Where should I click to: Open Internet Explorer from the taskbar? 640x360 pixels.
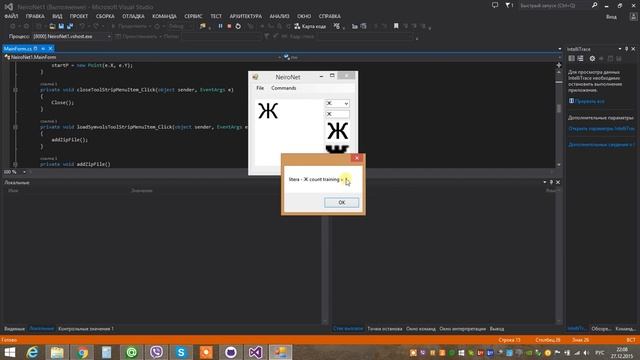pyautogui.click(x=32, y=352)
